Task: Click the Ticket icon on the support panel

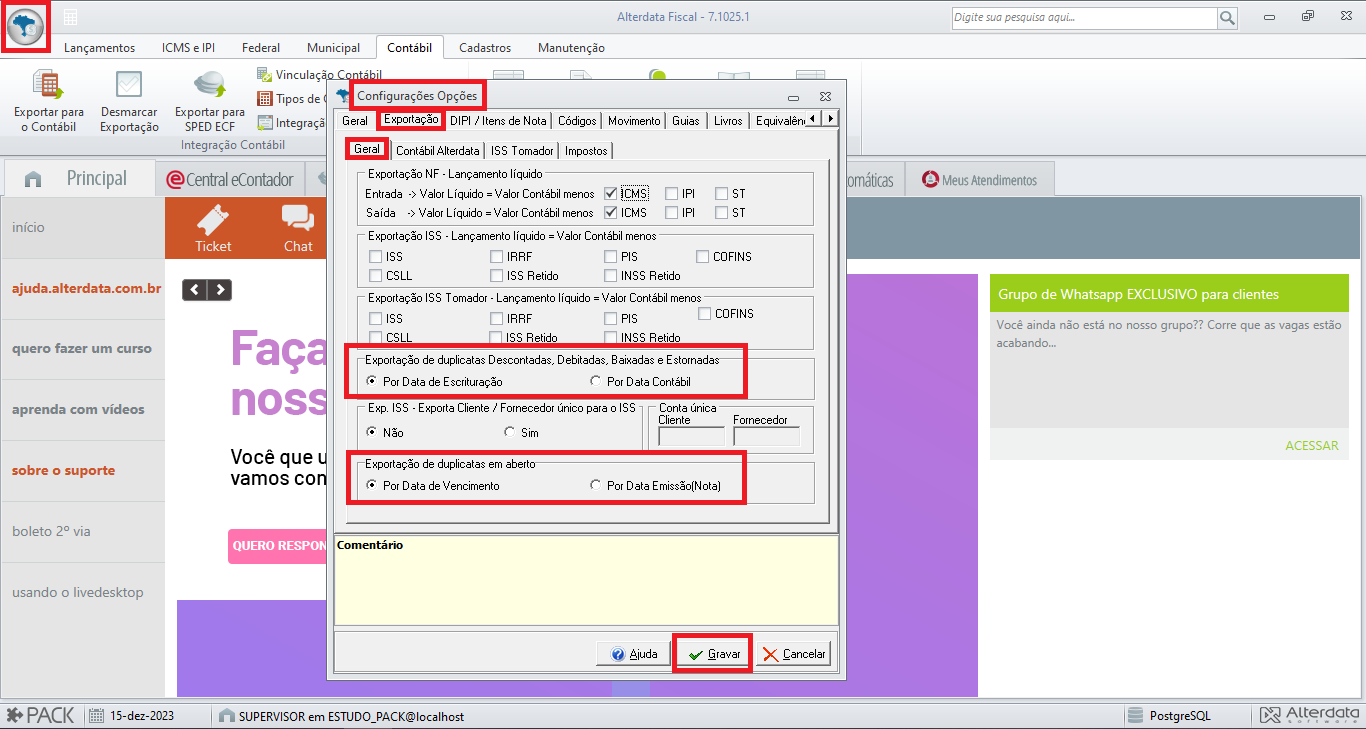Action: click(x=213, y=228)
